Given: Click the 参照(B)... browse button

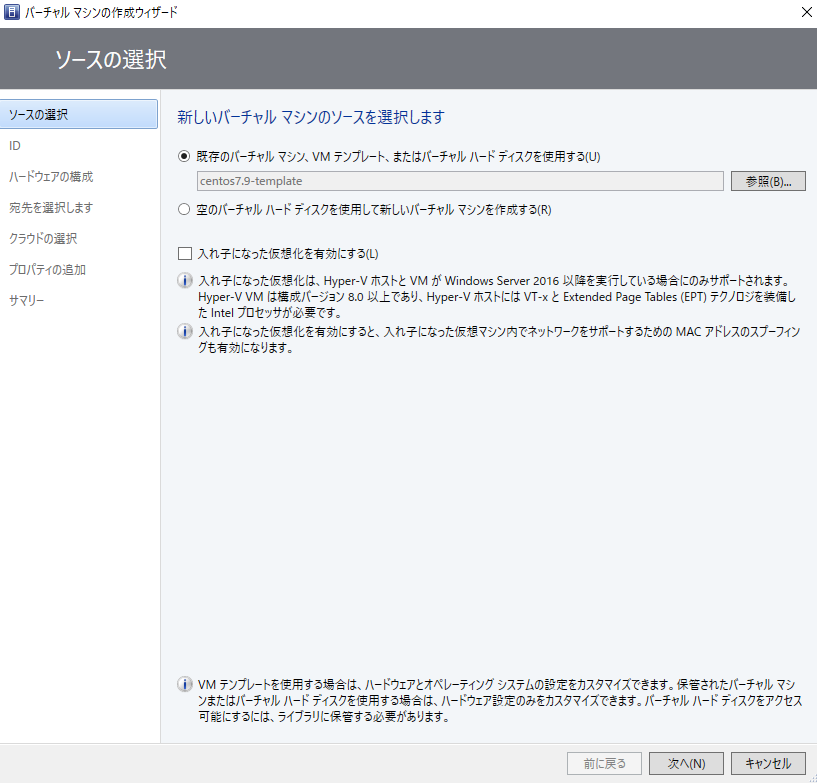Looking at the screenshot, I should pyautogui.click(x=768, y=181).
